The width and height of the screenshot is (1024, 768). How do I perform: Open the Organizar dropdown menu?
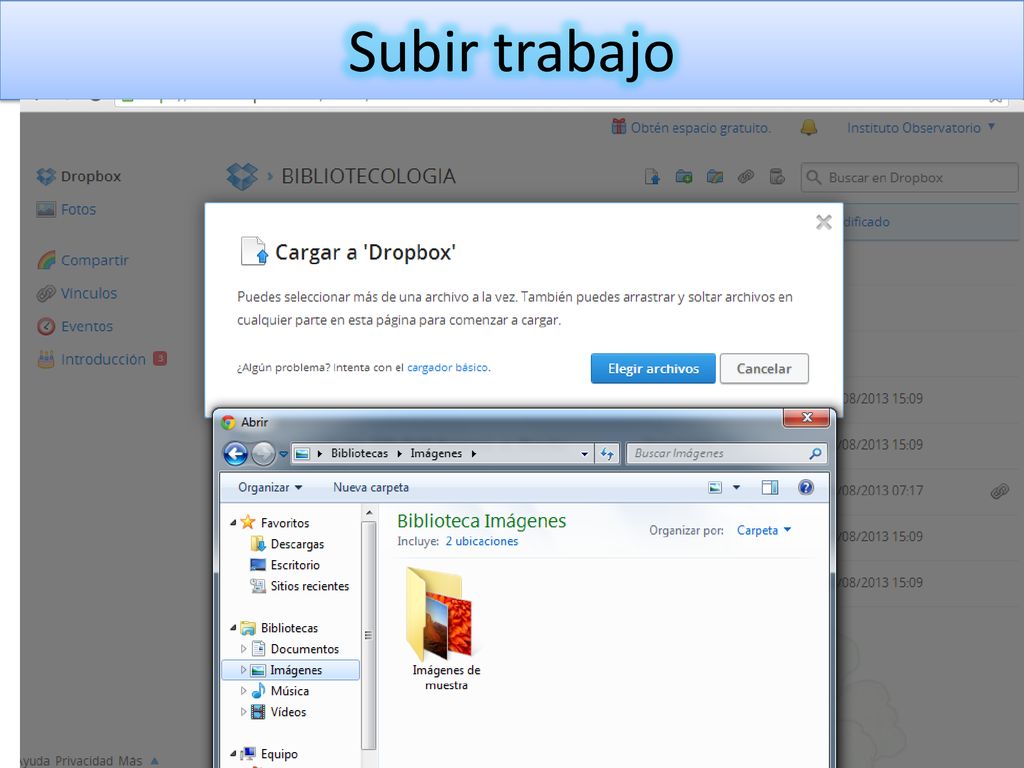270,487
